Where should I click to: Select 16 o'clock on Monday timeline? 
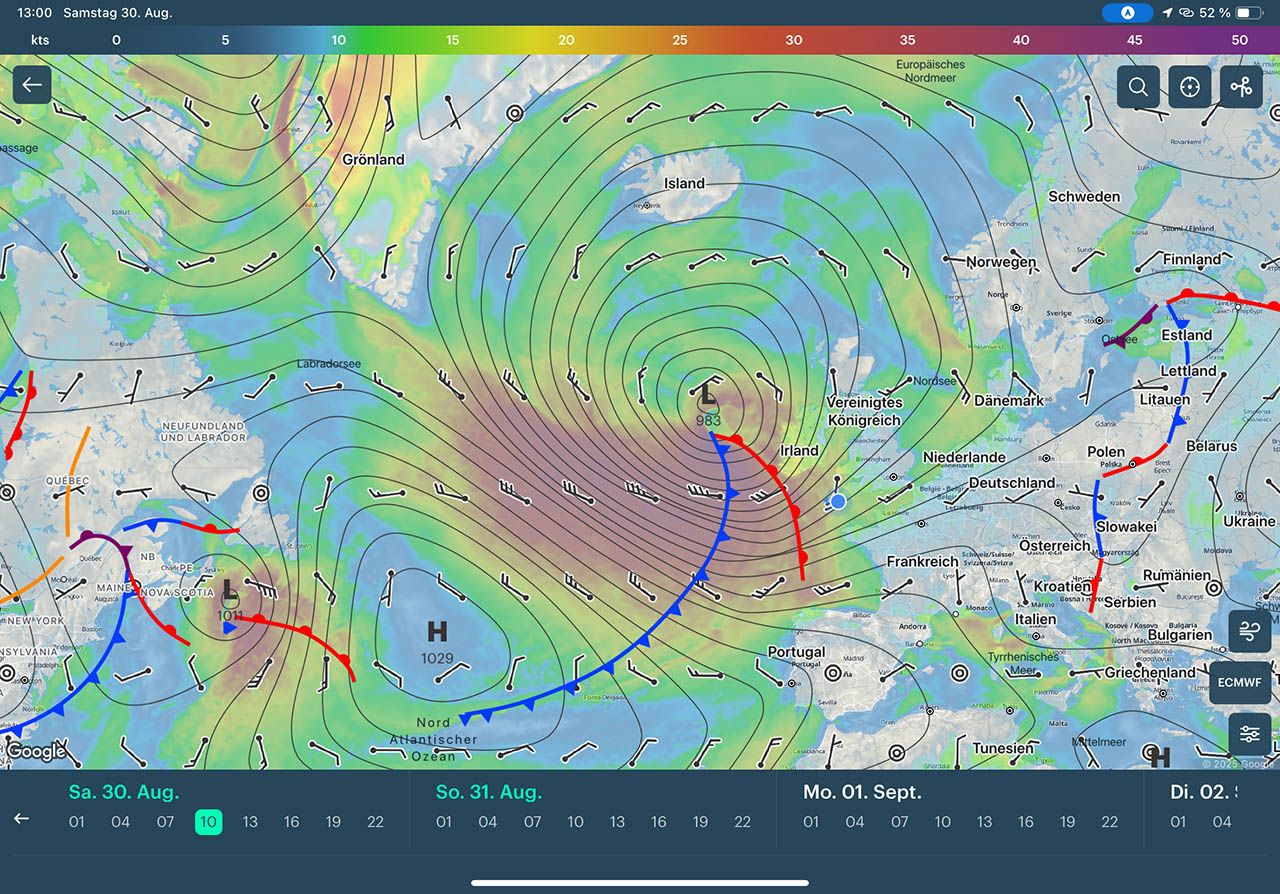(1026, 822)
